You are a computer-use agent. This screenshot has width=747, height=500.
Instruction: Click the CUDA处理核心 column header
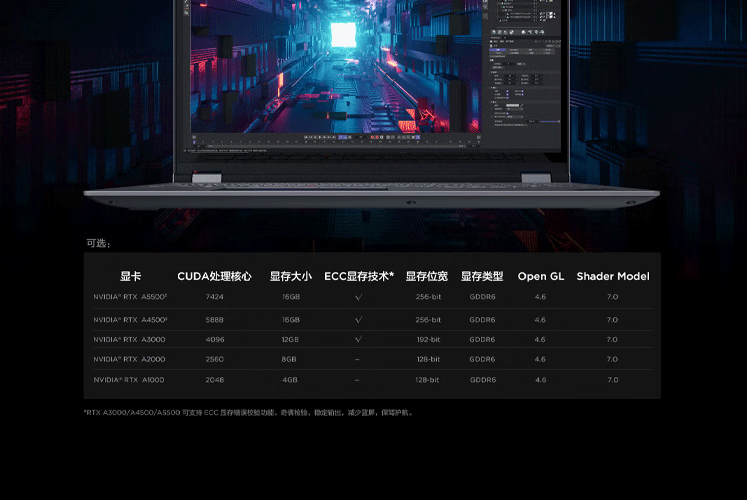pyautogui.click(x=214, y=276)
